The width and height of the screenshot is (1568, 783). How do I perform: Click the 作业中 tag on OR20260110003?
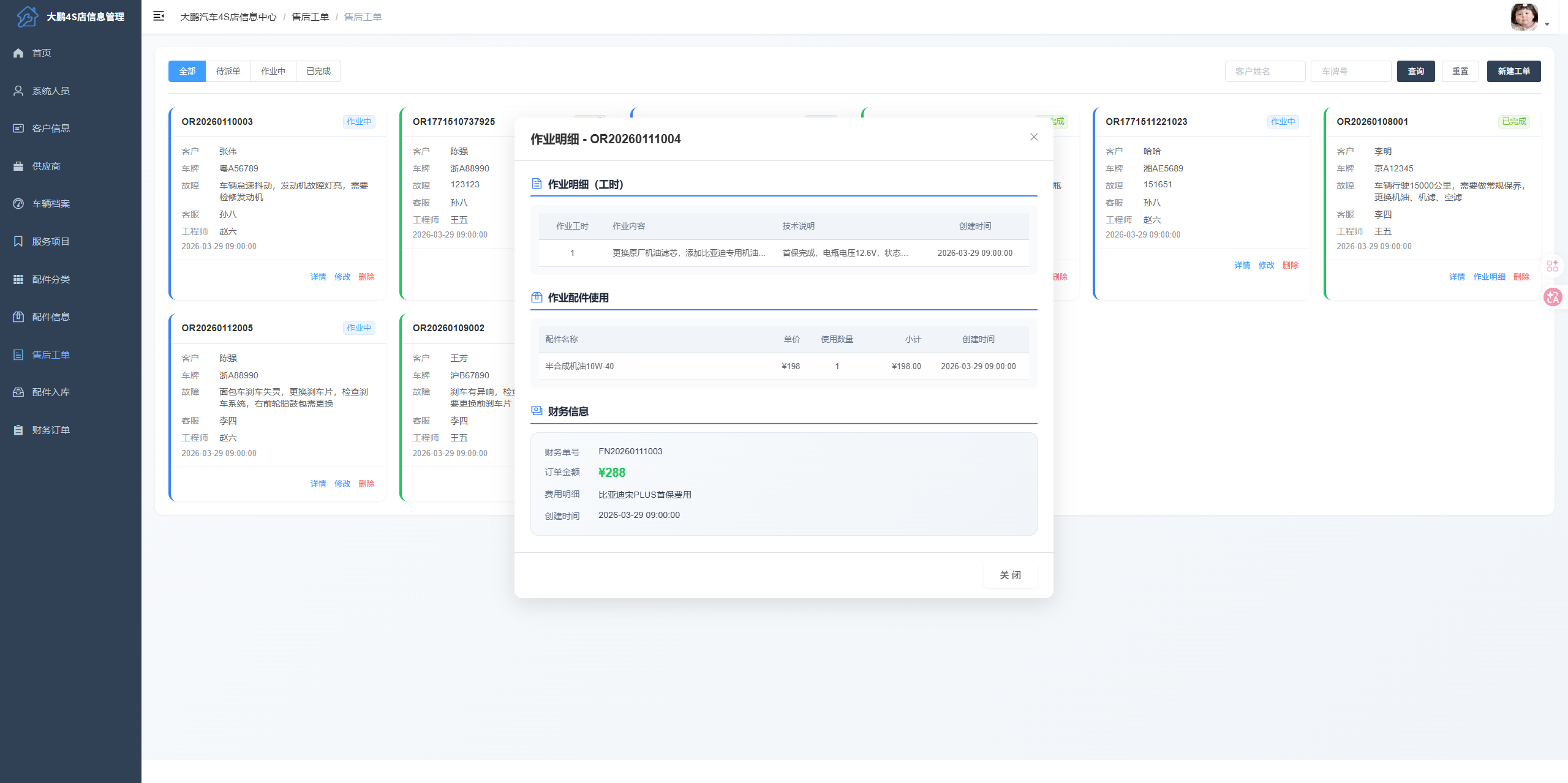[x=359, y=121]
